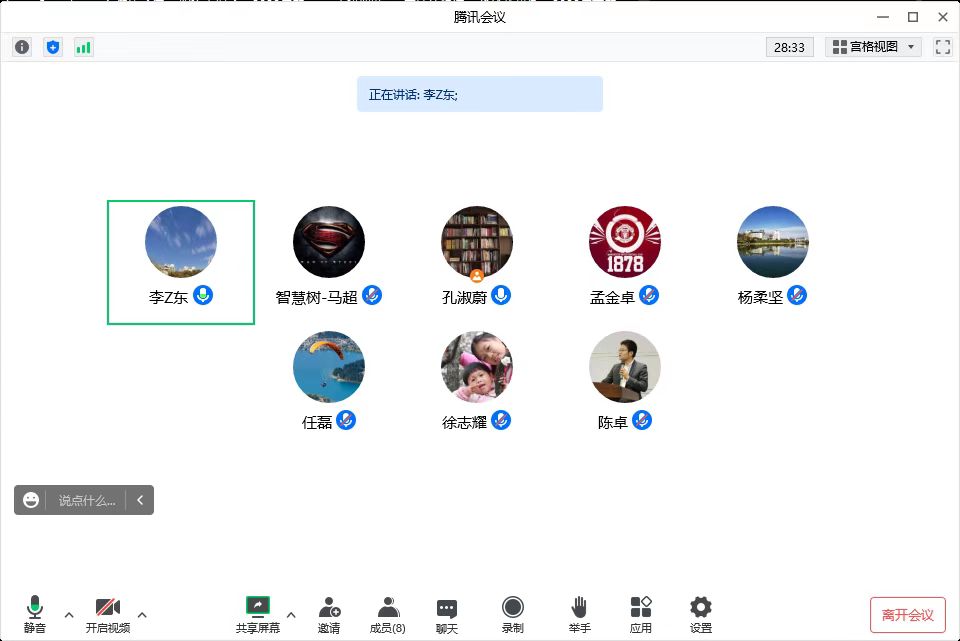Click the red 离开会议 button

pos(907,614)
